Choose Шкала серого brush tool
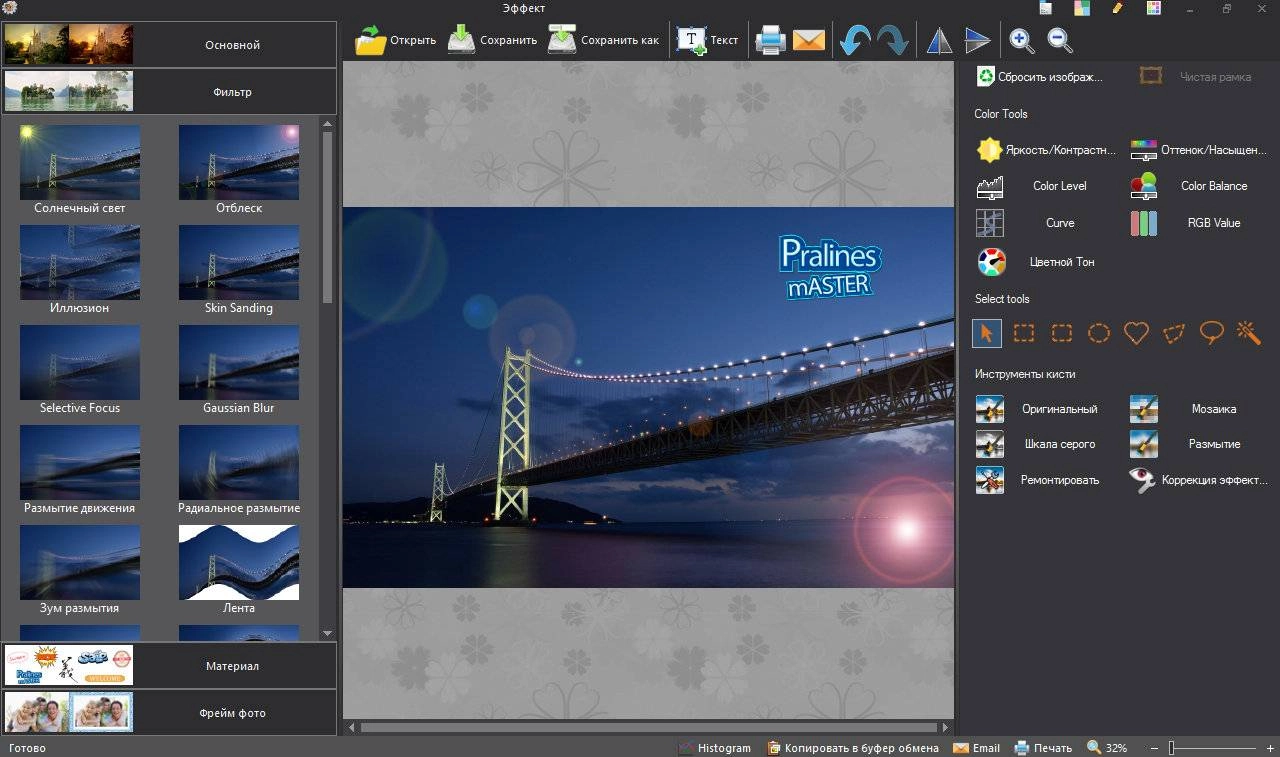 (1036, 444)
